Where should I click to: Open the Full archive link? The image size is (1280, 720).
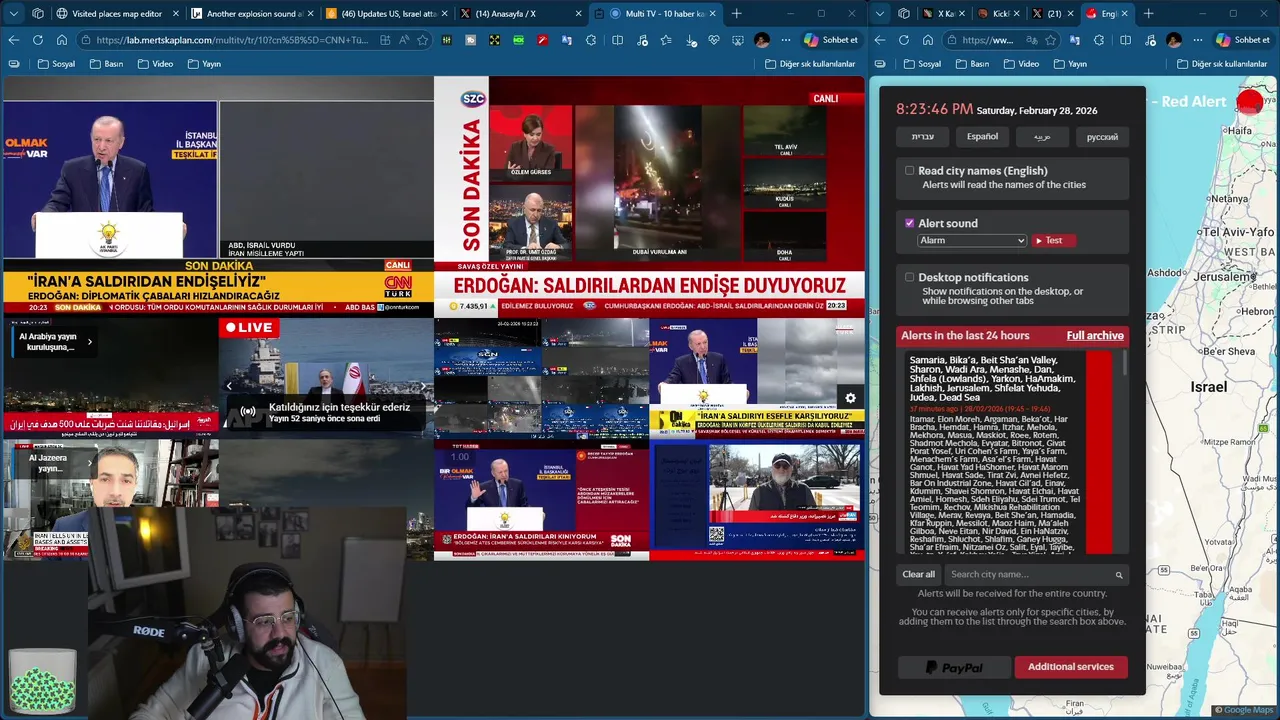tap(1095, 336)
